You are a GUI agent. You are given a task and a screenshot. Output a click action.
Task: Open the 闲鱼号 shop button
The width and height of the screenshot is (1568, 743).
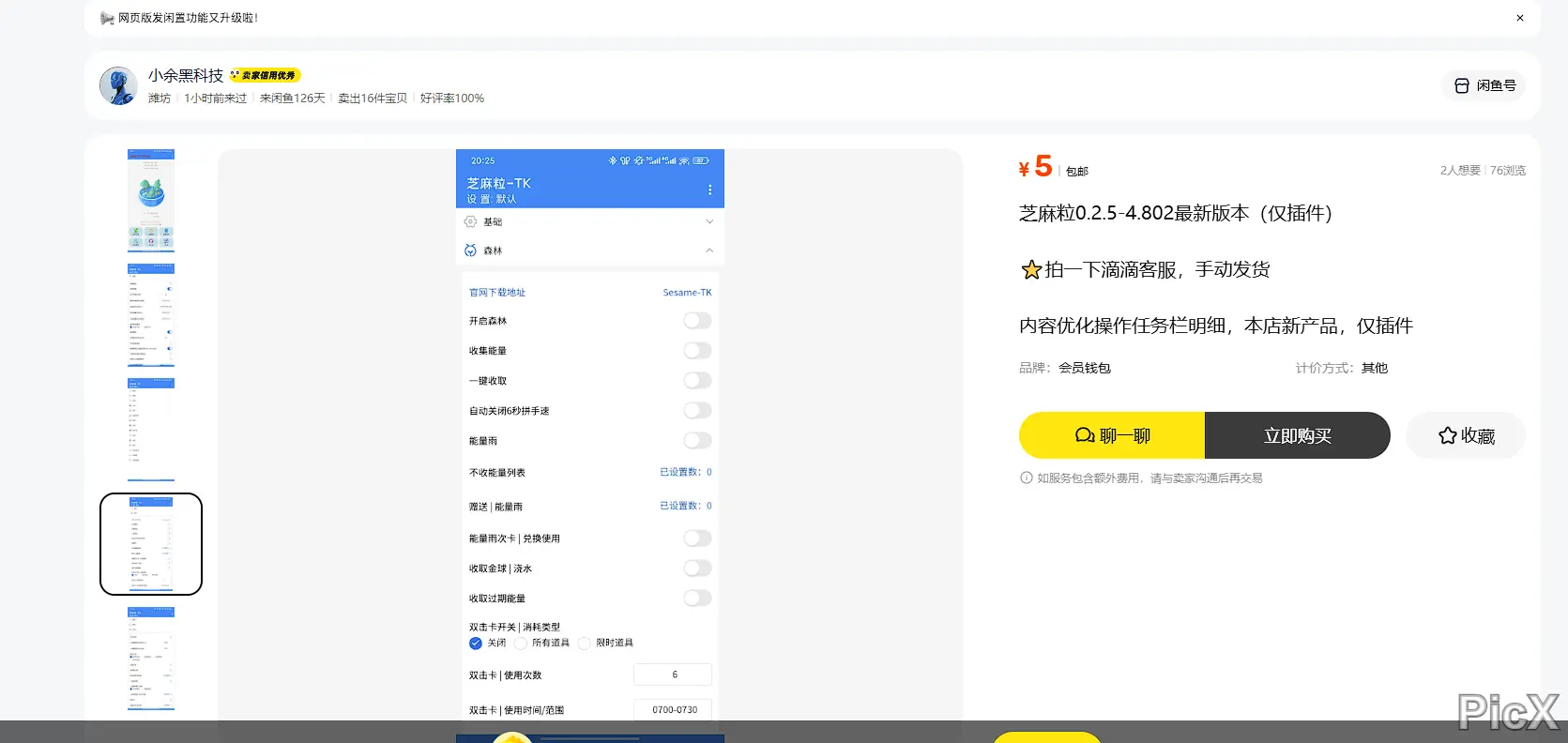point(1484,85)
